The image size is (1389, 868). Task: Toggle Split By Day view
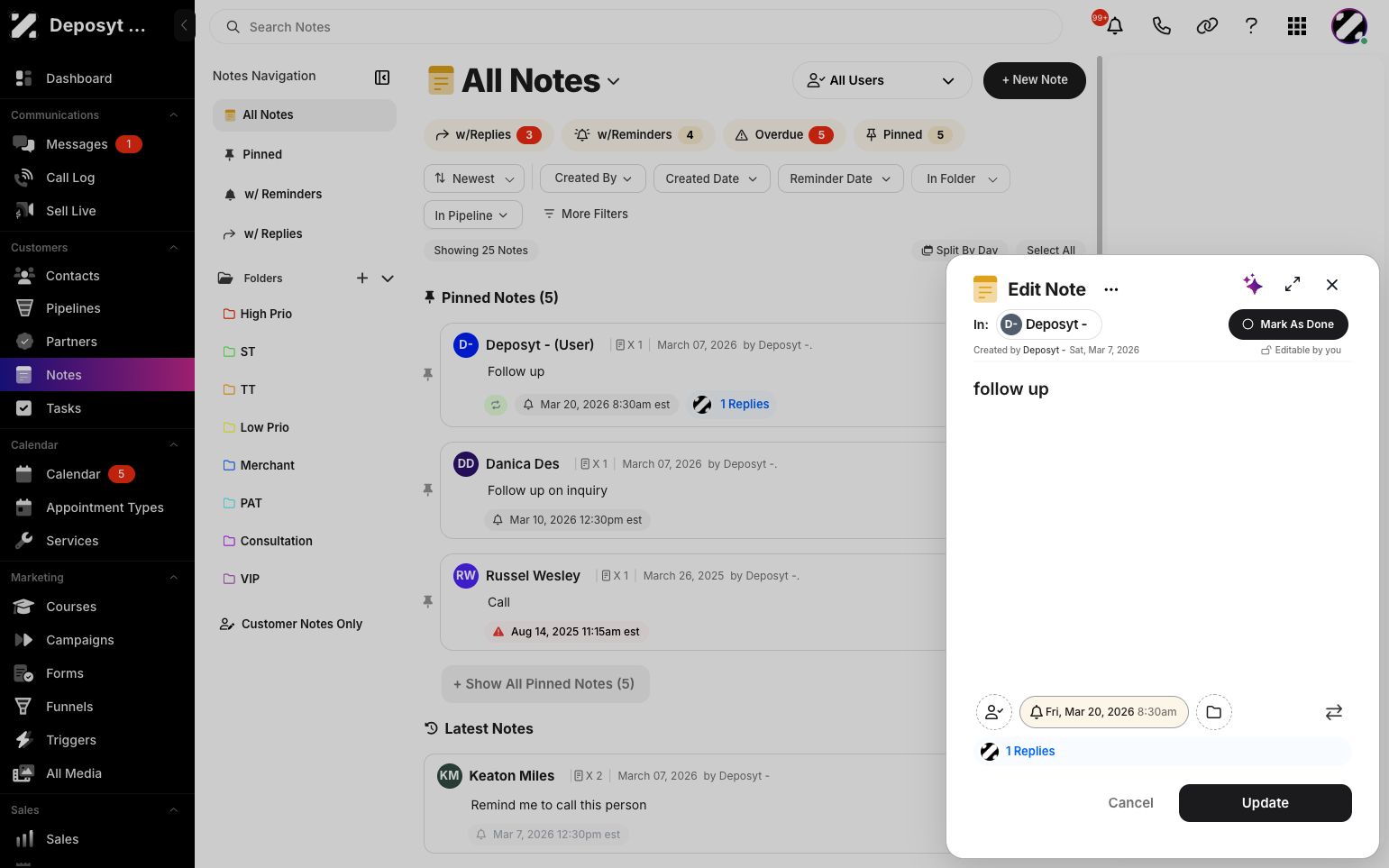pyautogui.click(x=960, y=251)
